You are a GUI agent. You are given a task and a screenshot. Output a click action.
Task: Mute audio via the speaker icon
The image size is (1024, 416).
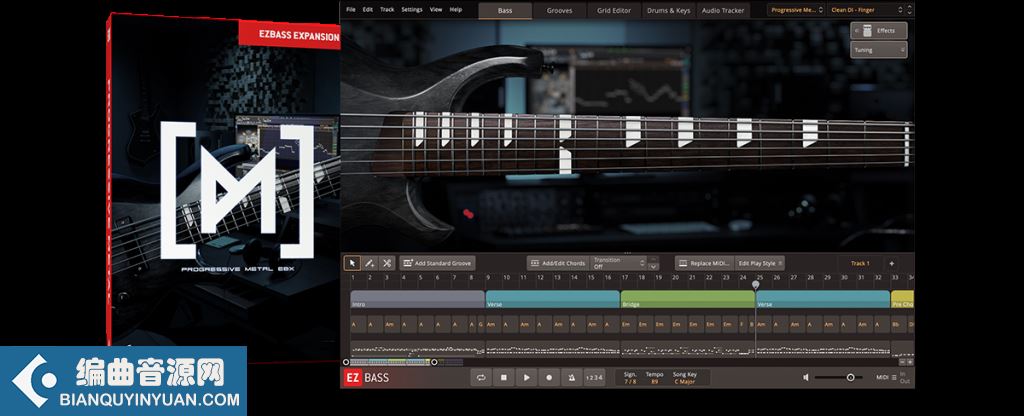point(806,377)
